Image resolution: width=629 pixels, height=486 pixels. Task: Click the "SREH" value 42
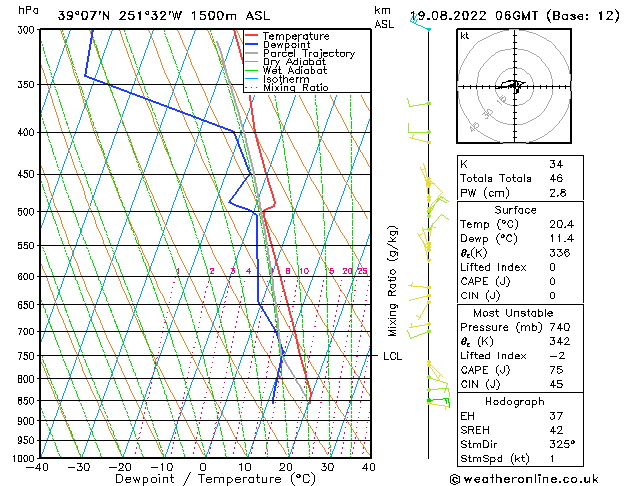coord(556,430)
